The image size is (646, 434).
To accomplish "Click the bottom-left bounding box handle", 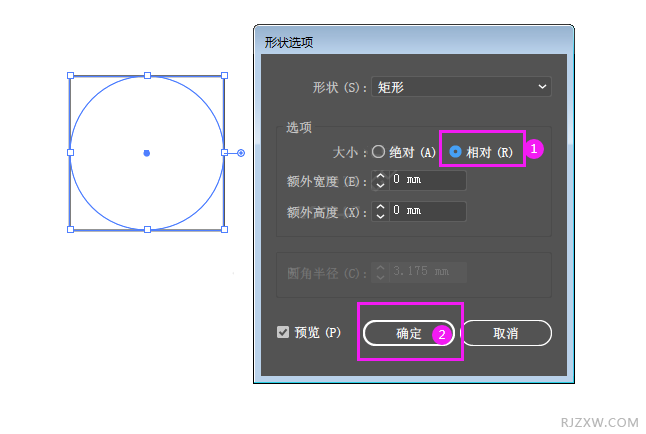I will [70, 229].
